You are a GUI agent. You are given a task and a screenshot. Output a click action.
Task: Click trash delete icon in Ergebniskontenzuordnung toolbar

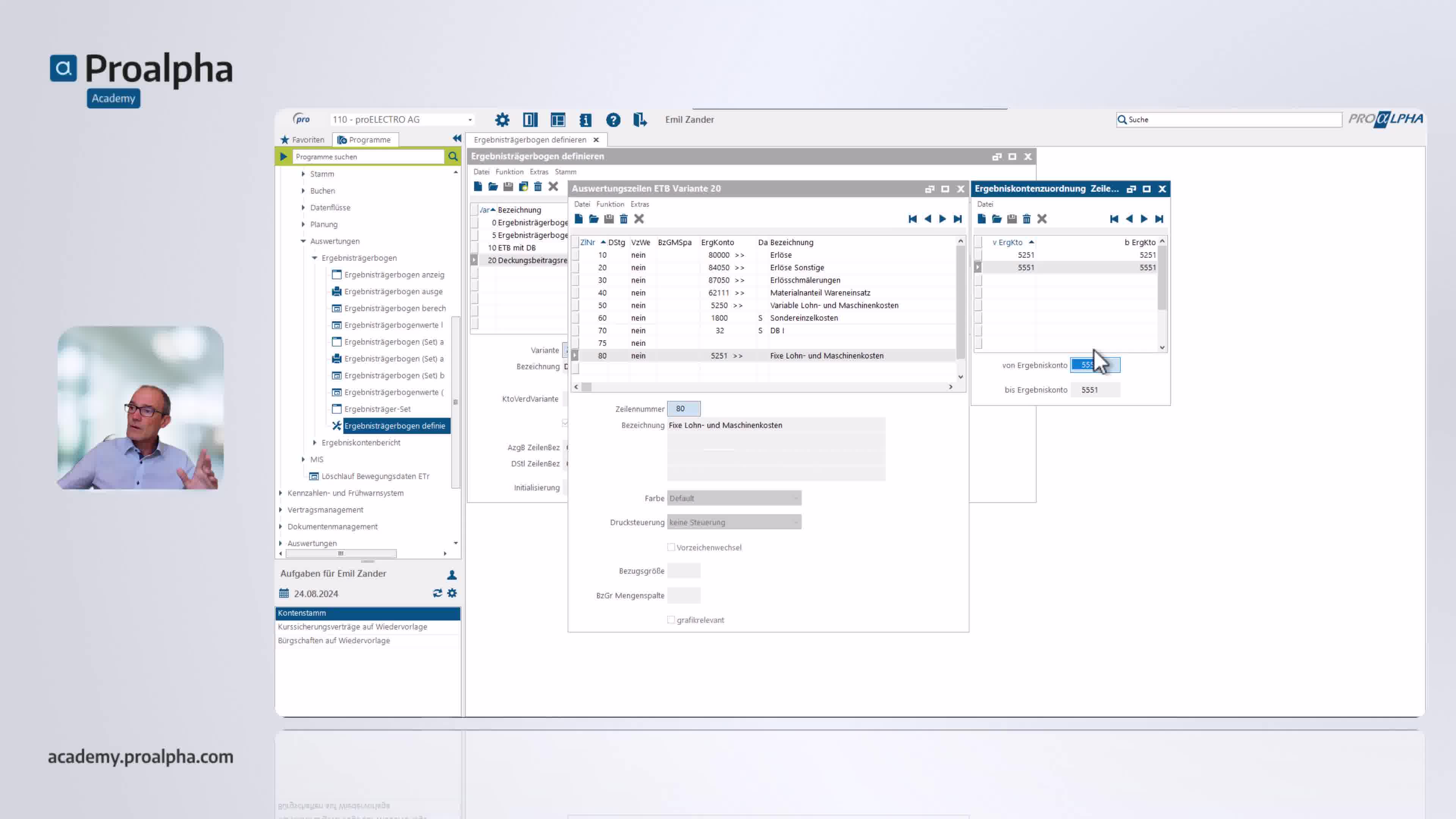(1026, 219)
